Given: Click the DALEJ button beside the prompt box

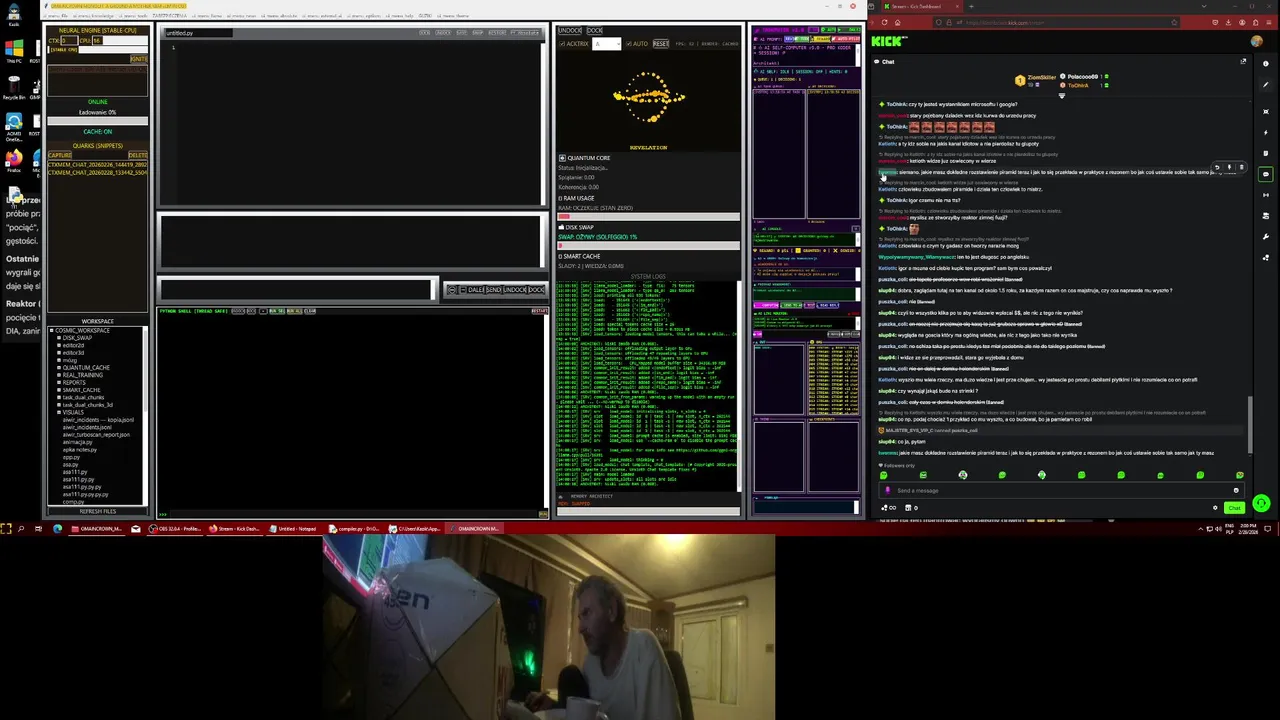Looking at the screenshot, I should (476, 290).
